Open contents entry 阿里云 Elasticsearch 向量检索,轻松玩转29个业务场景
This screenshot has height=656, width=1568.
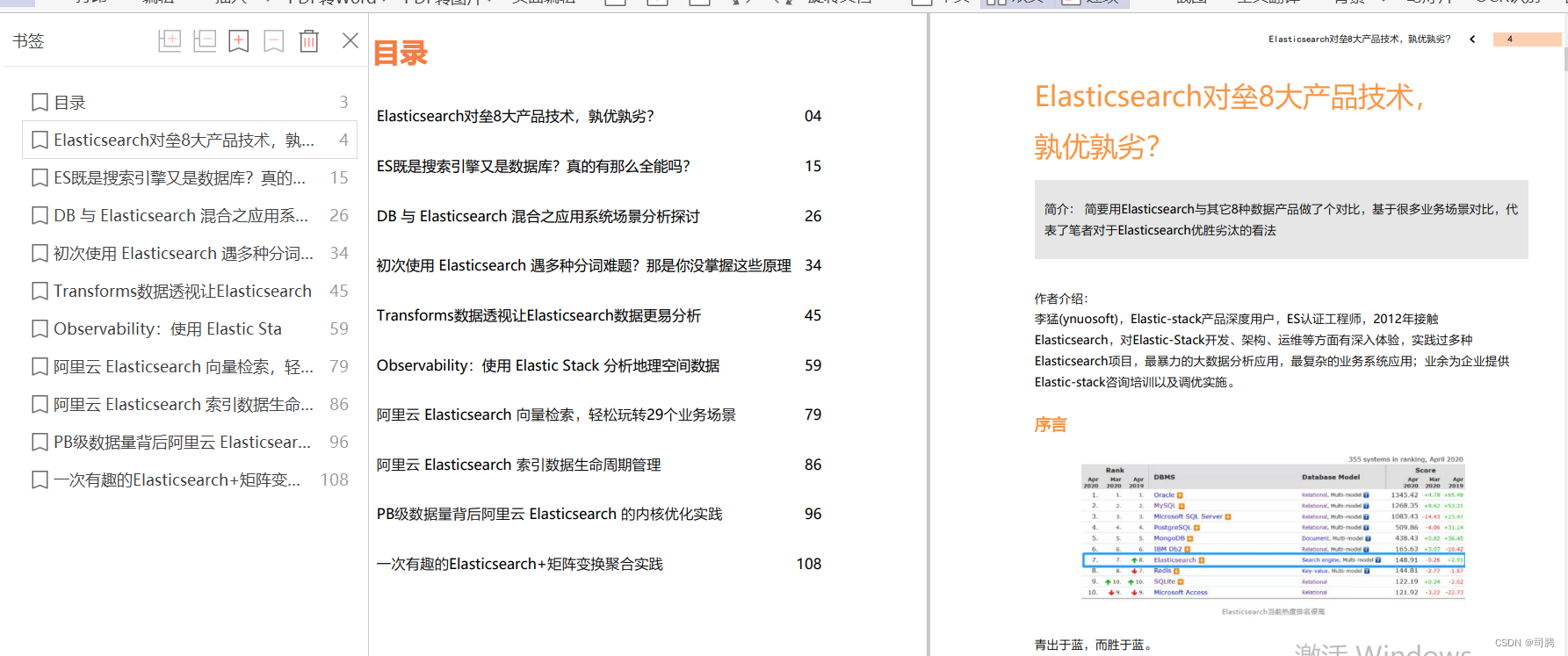556,415
